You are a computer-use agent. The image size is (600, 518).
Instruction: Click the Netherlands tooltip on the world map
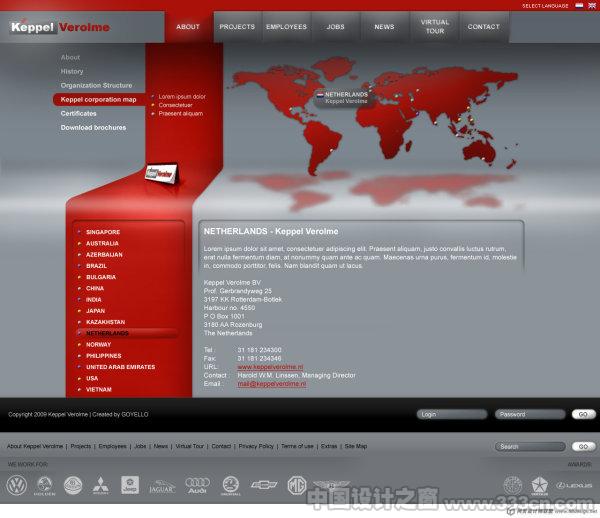(343, 98)
